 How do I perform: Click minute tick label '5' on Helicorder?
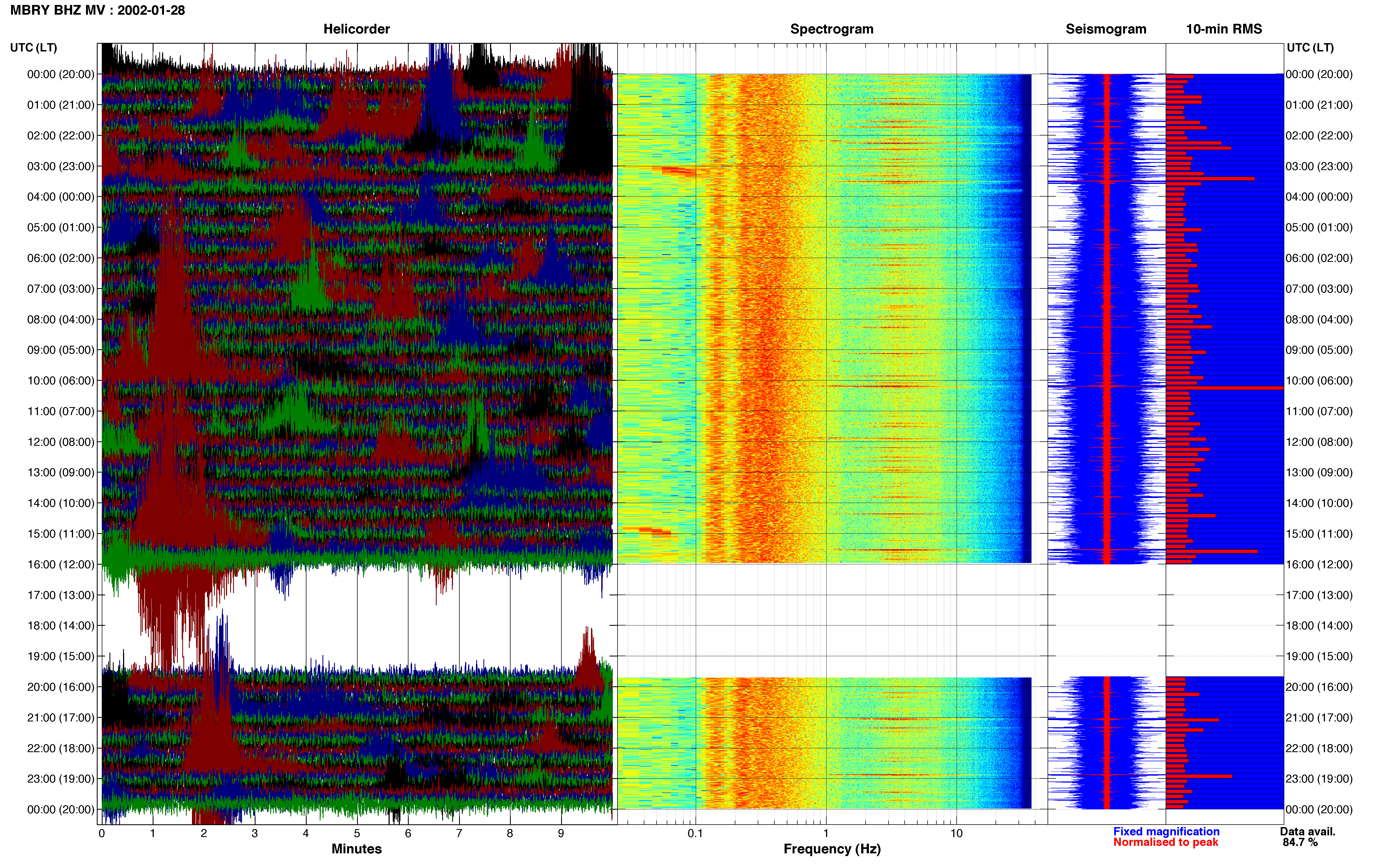(x=357, y=833)
